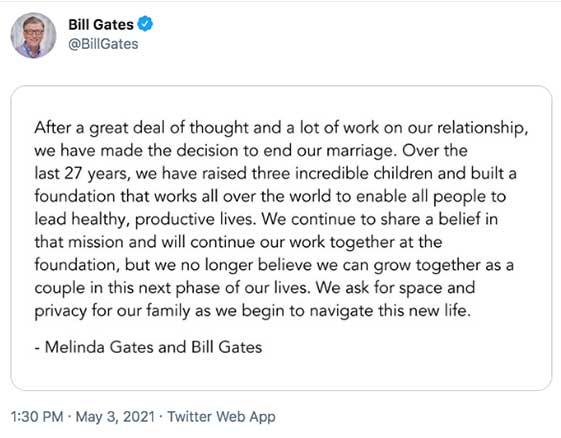Click the blue verified badge checkmark
The image size is (561, 438).
coord(145,24)
